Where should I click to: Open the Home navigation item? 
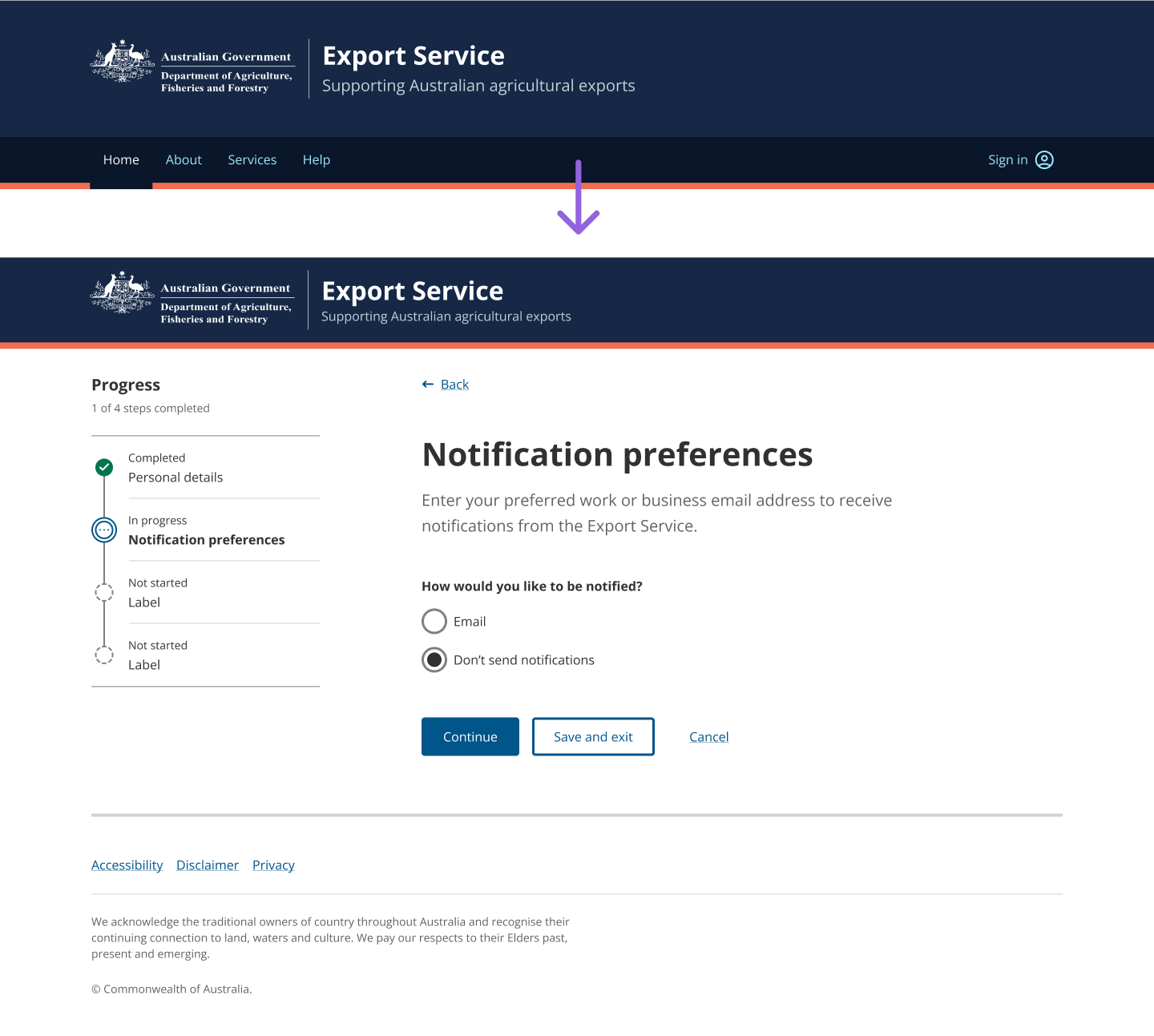[x=121, y=159]
